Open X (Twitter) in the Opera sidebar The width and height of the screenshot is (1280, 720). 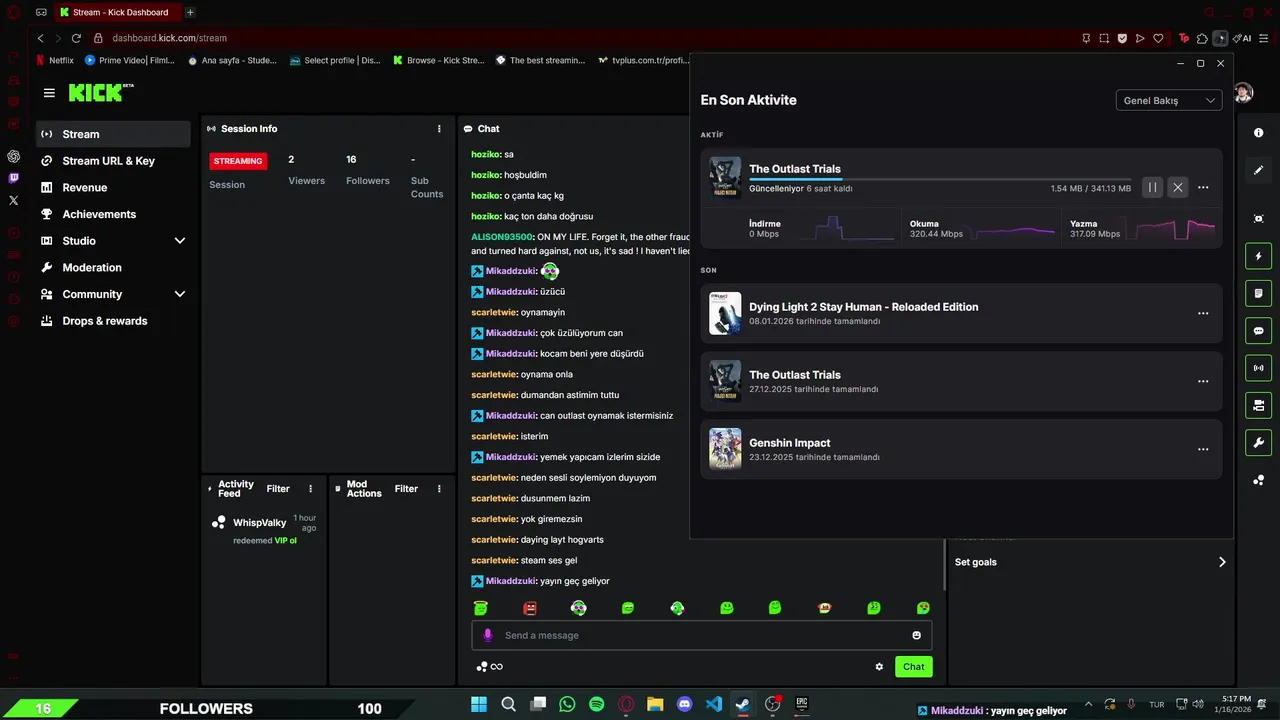(x=14, y=200)
